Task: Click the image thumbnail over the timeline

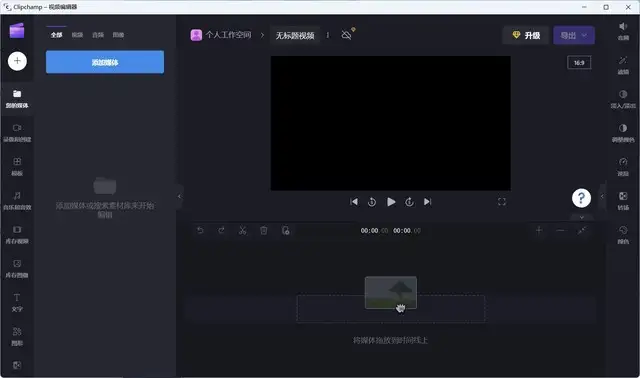Action: [391, 293]
